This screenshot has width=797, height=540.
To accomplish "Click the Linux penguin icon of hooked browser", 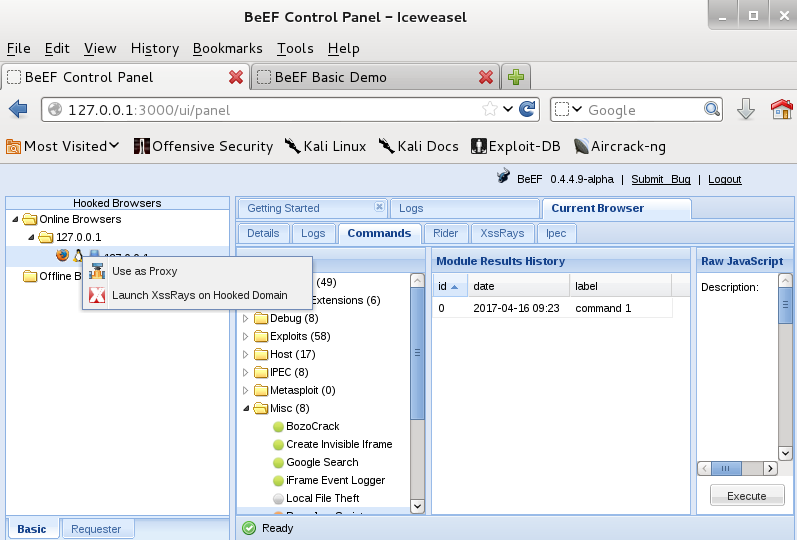I will 78,255.
